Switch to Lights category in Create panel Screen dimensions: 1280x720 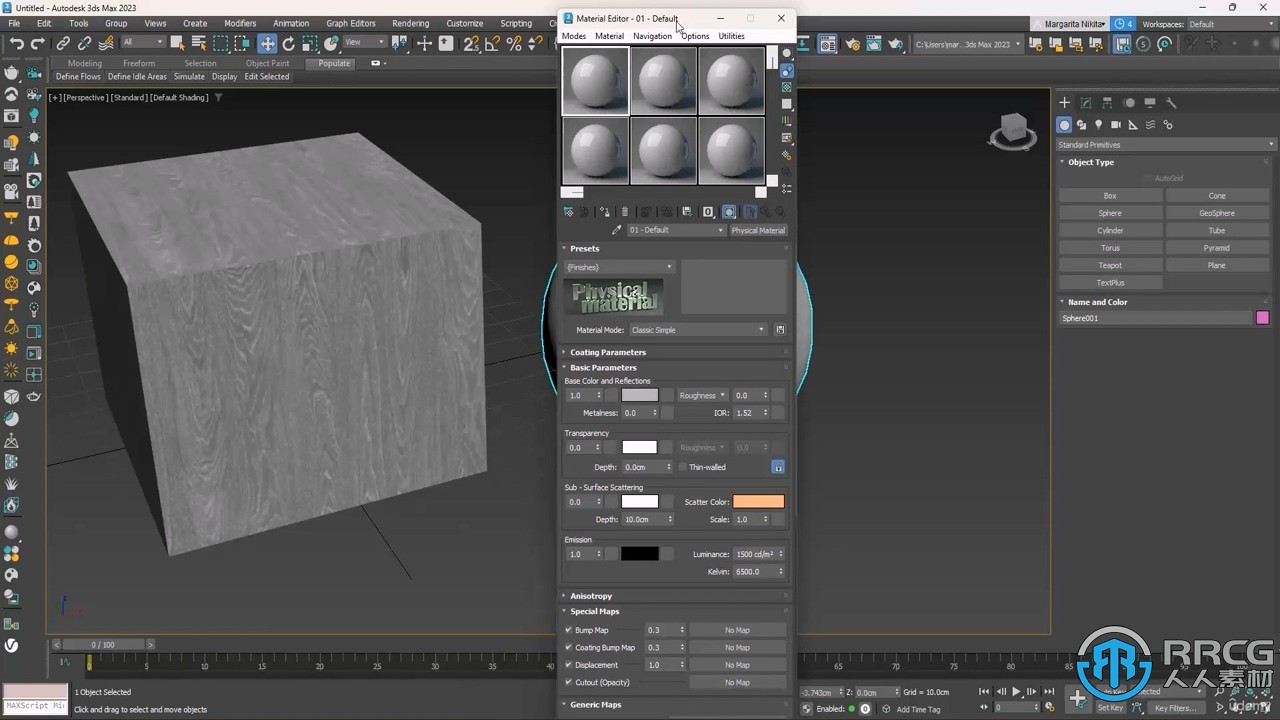tap(1099, 125)
